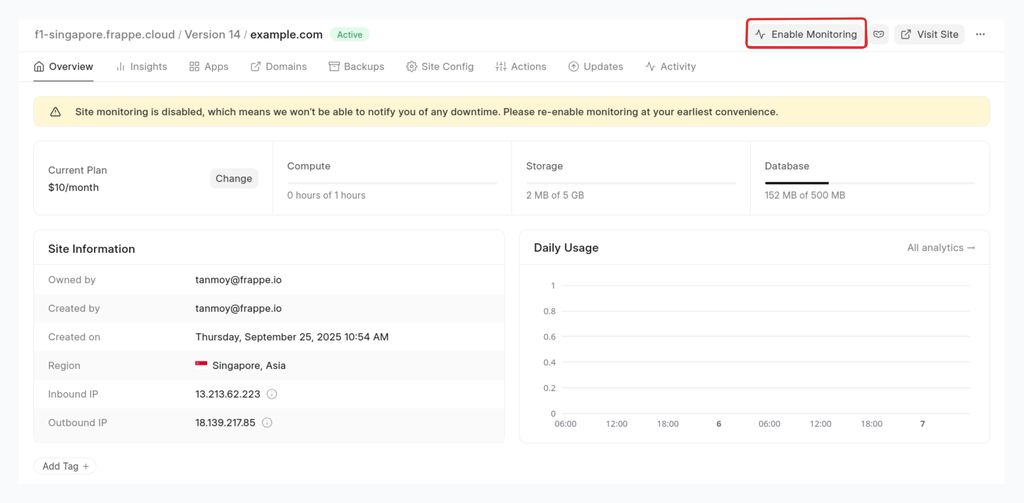Open the Insights tab
Viewport: 1024px width, 503px height.
(141, 67)
